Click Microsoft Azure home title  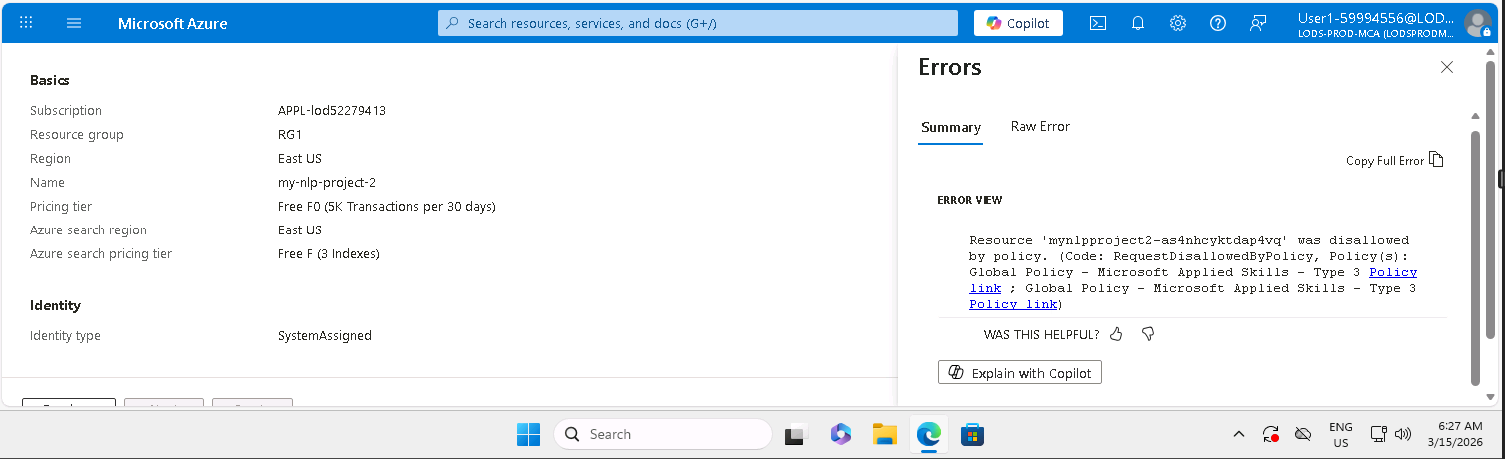[173, 23]
